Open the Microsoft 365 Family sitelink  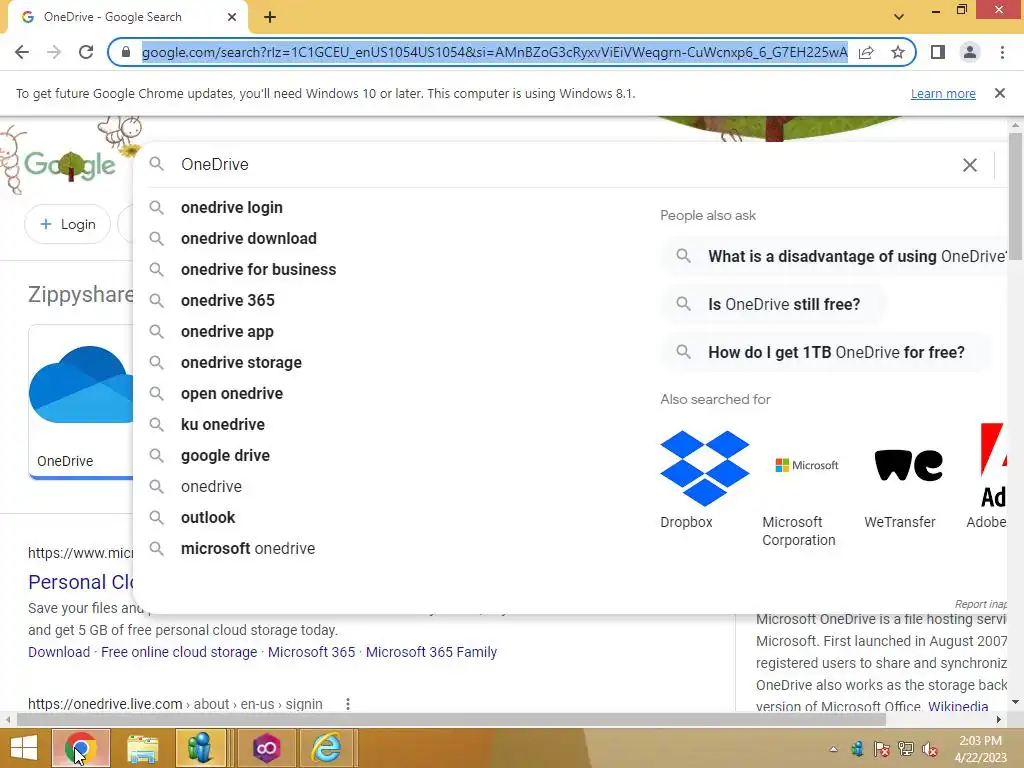click(431, 652)
